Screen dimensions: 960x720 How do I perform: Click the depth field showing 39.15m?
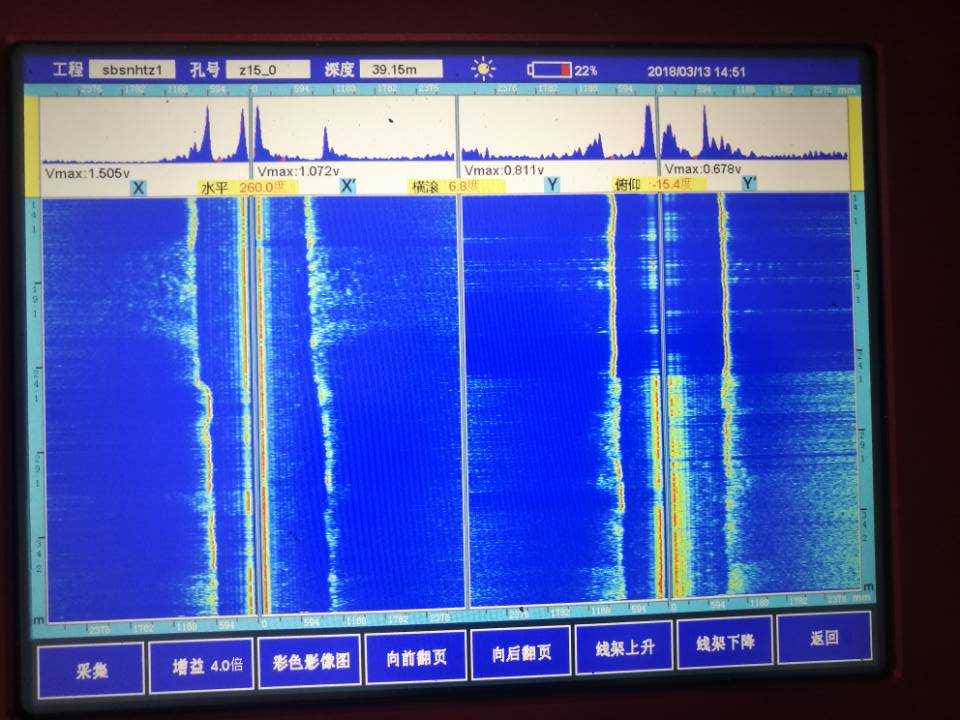tap(400, 69)
